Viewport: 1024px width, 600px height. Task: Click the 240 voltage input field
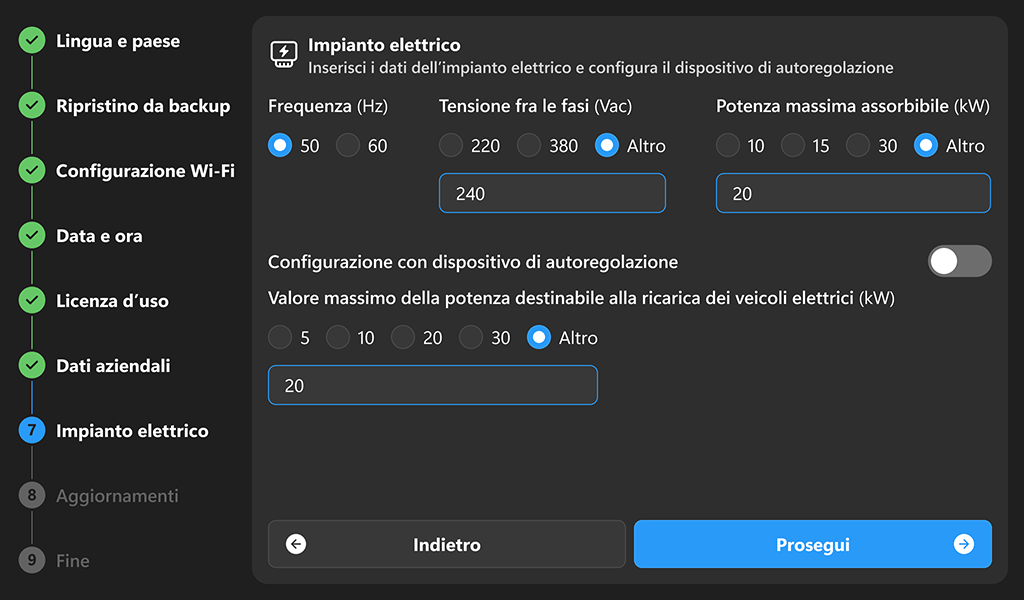click(x=552, y=192)
